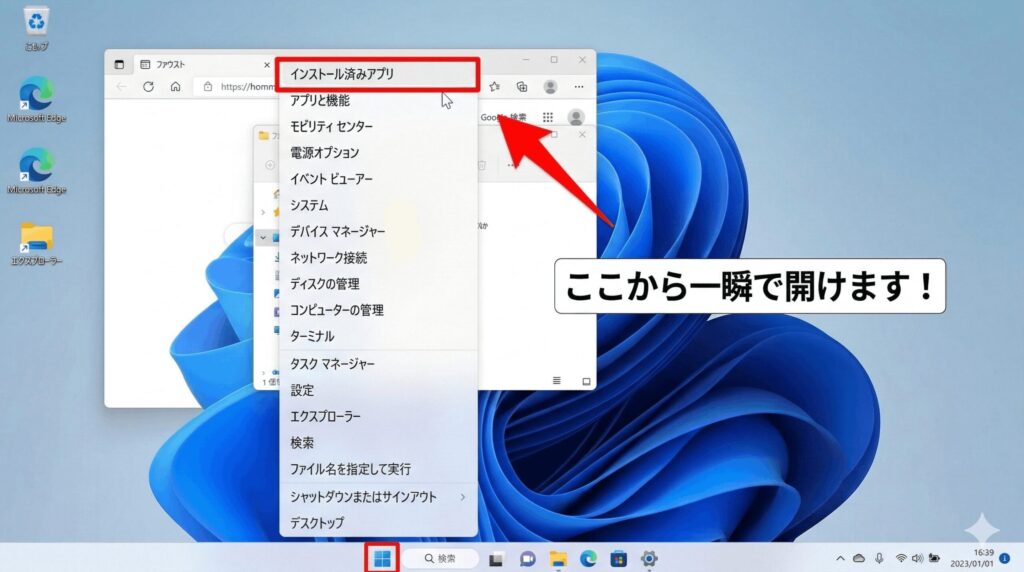Viewport: 1024px width, 572px height.
Task: Click ターミナル menu entry
Action: coord(312,336)
